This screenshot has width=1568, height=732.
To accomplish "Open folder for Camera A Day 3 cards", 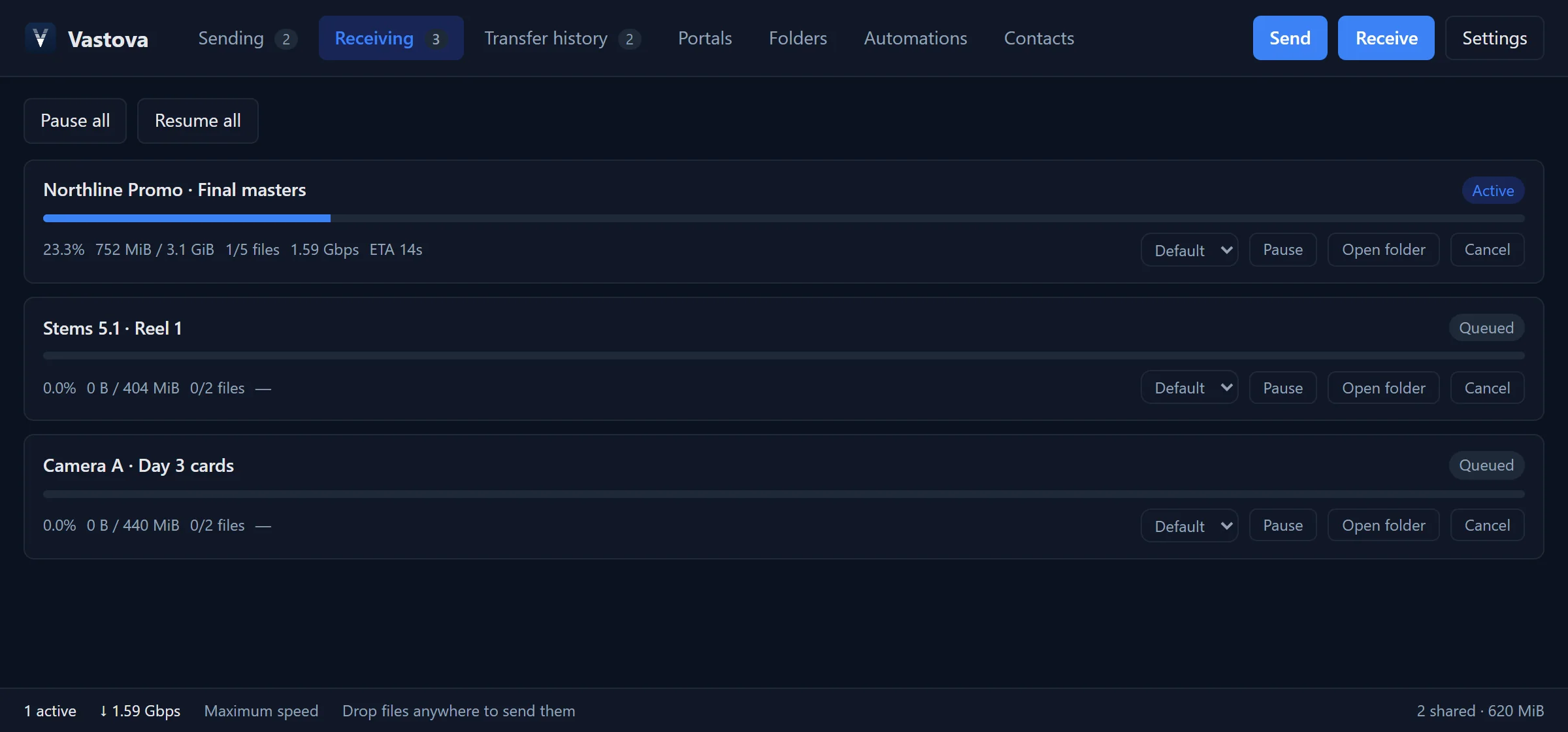I will pyautogui.click(x=1383, y=525).
